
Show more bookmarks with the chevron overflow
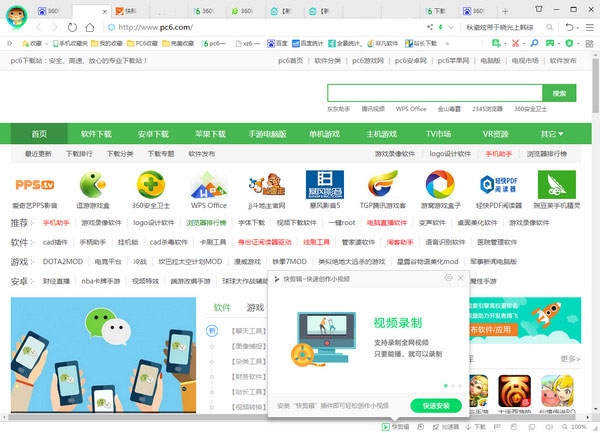[x=447, y=44]
